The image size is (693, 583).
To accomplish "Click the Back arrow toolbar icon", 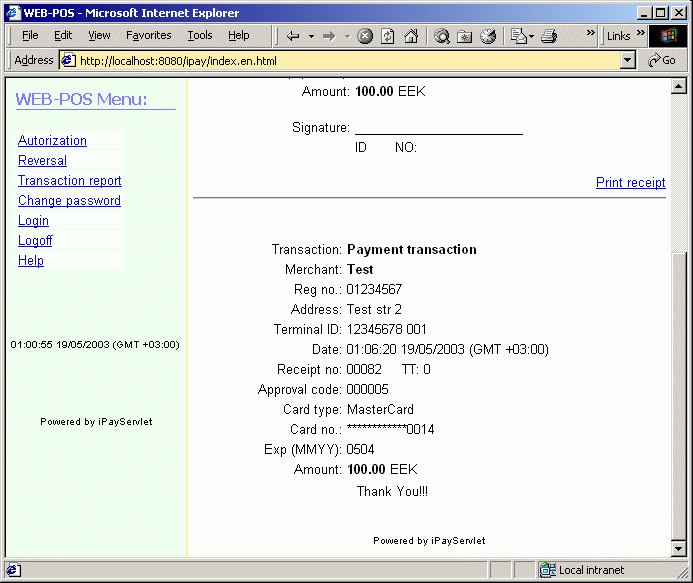I will pos(293,36).
